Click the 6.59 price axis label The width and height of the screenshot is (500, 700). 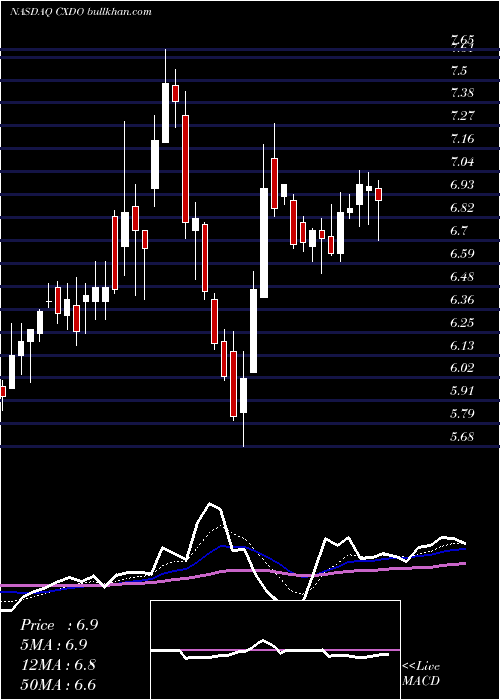(462, 254)
